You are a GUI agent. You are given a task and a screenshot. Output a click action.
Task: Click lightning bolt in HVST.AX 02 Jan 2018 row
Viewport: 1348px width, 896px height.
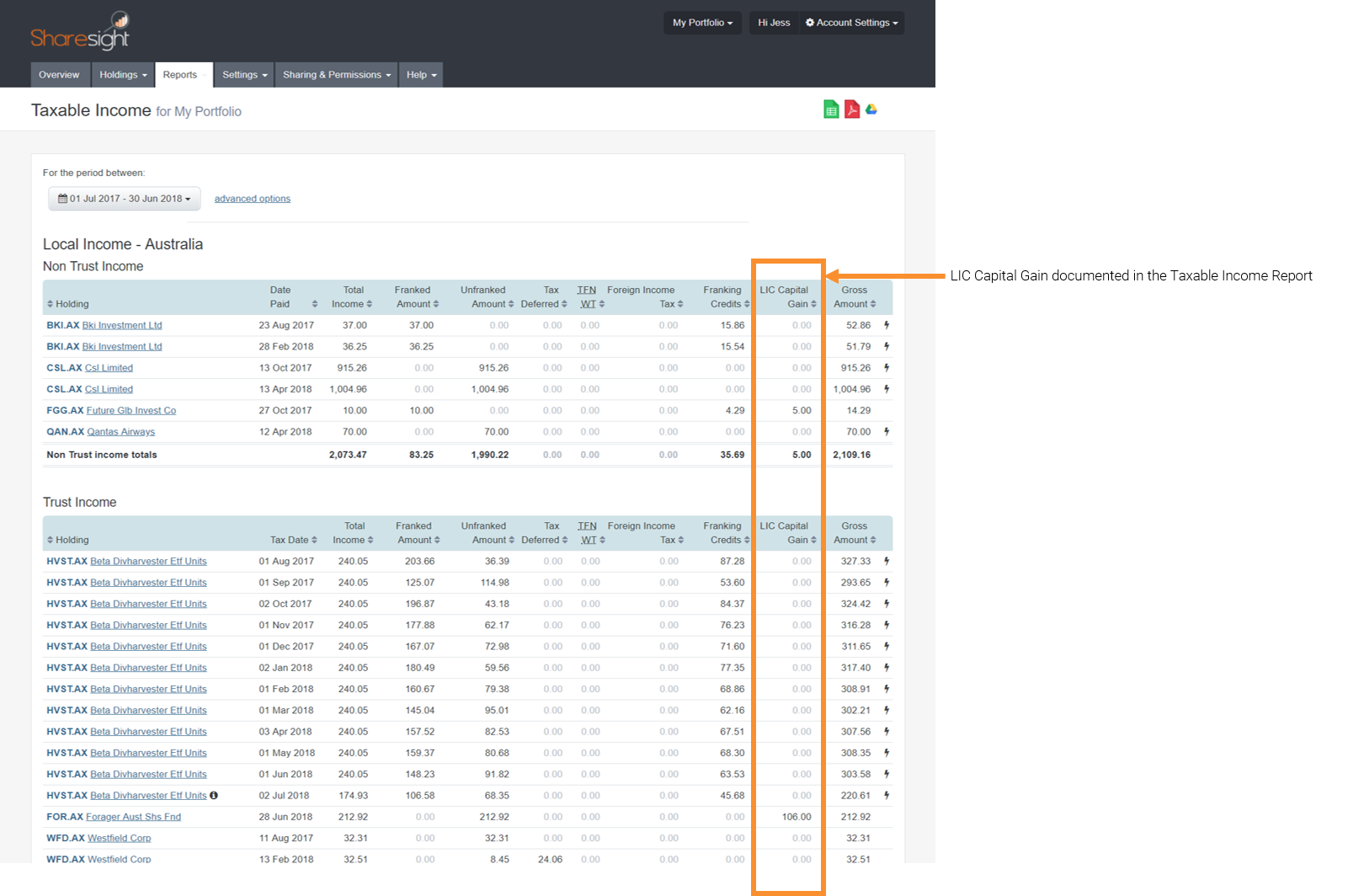click(887, 668)
